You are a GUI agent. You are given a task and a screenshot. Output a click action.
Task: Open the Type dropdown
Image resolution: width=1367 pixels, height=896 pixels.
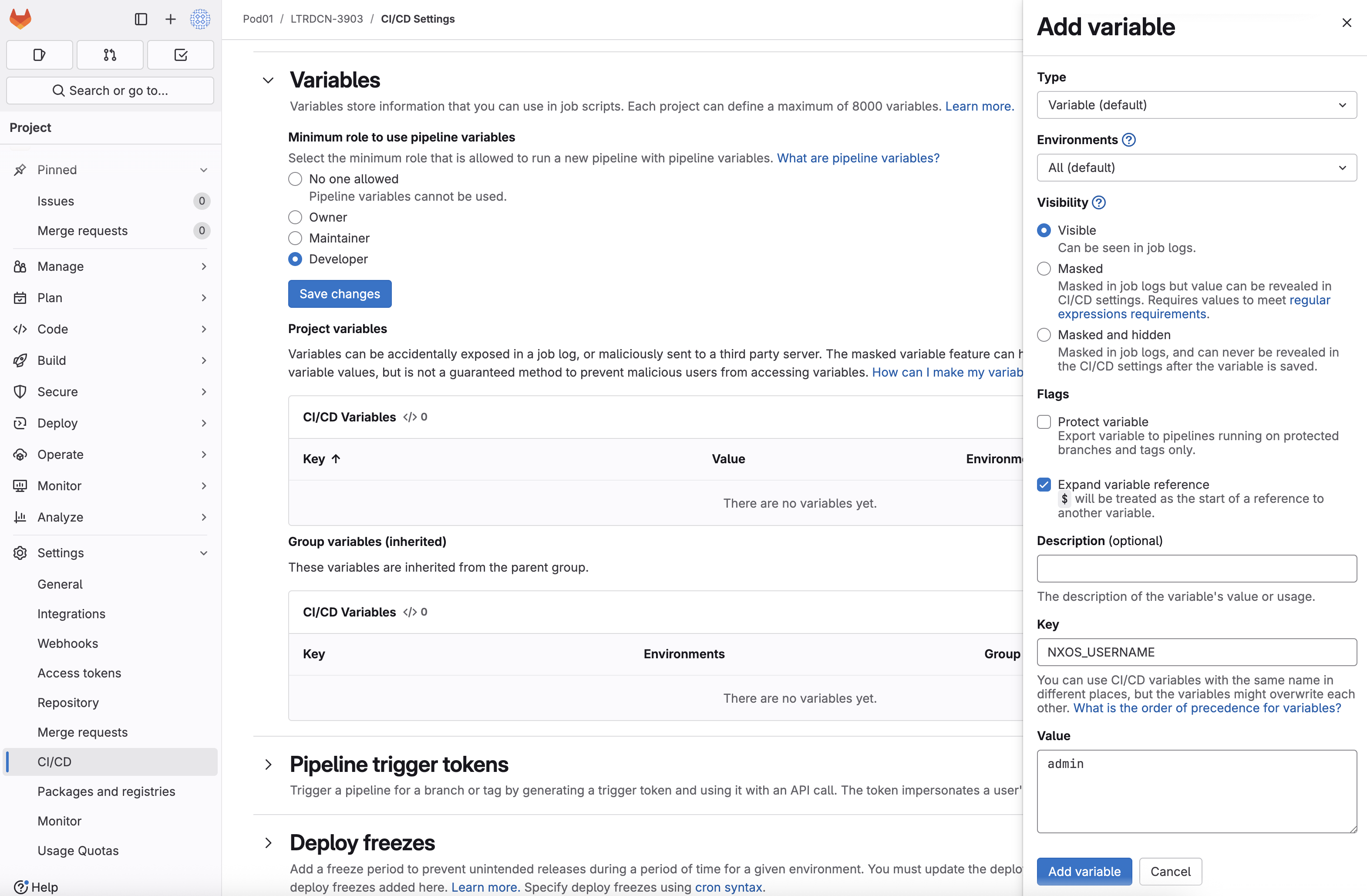(1196, 105)
